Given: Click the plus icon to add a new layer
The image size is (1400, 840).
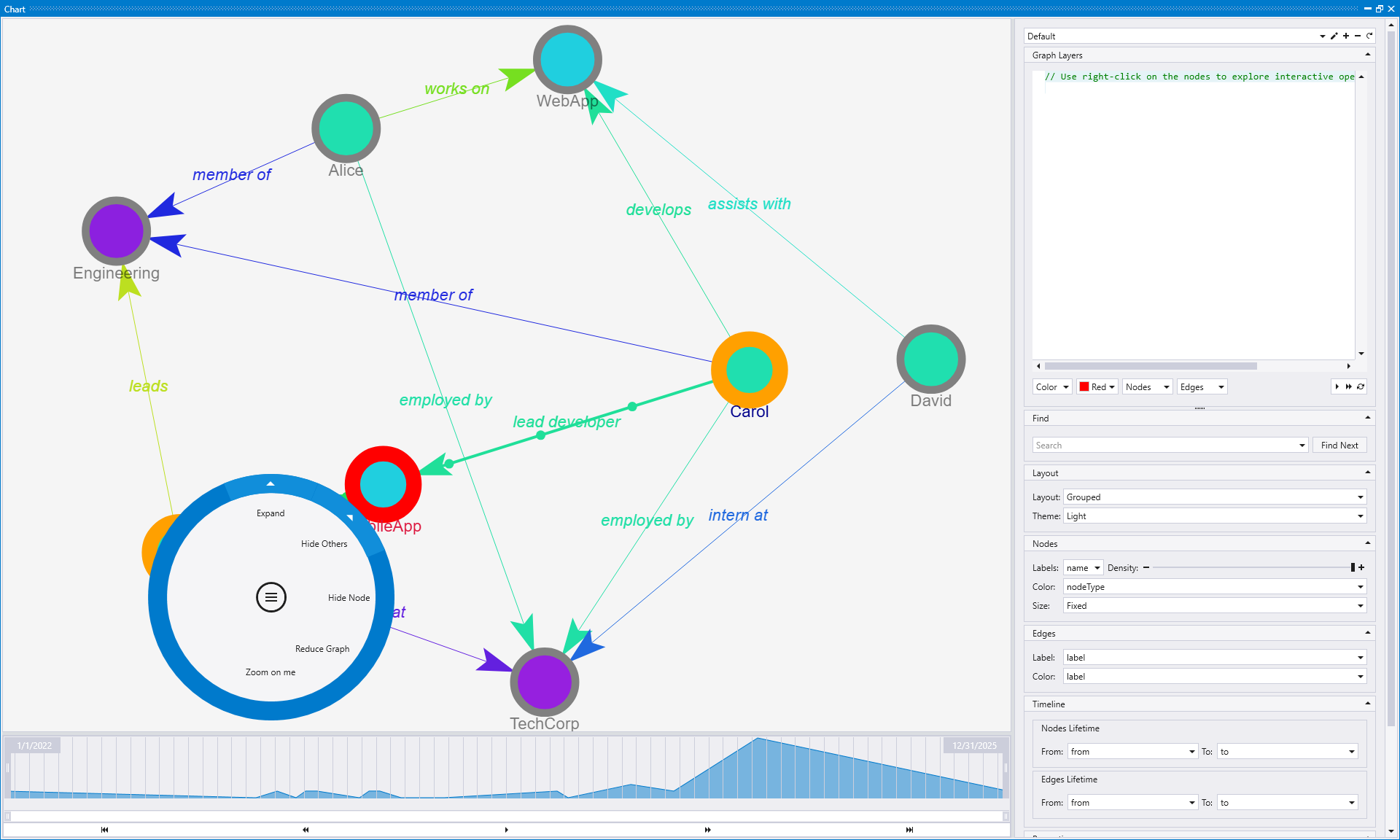Looking at the screenshot, I should tap(1346, 36).
